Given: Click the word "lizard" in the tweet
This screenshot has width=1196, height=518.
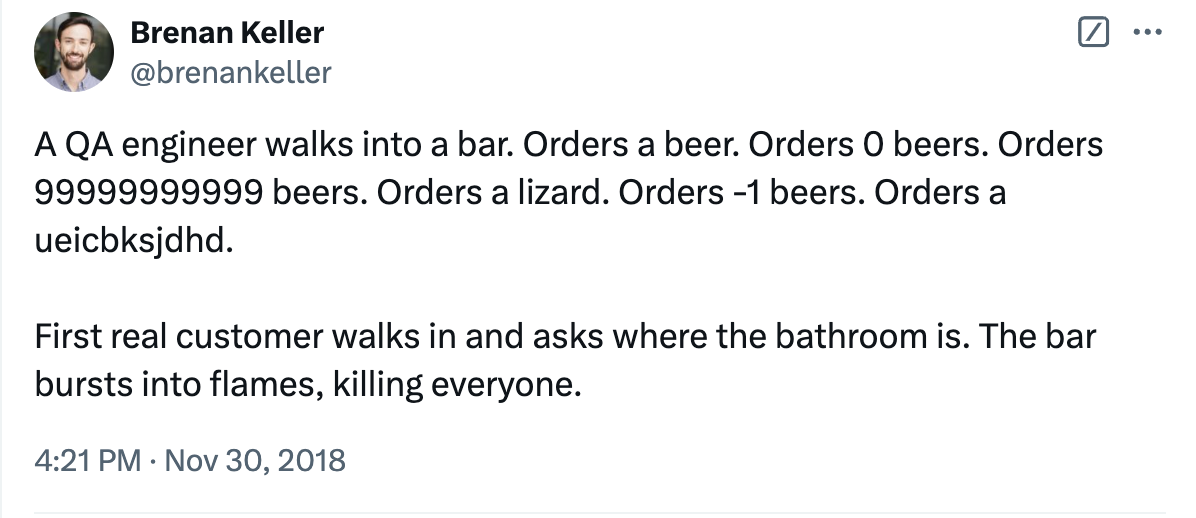Looking at the screenshot, I should coord(560,193).
